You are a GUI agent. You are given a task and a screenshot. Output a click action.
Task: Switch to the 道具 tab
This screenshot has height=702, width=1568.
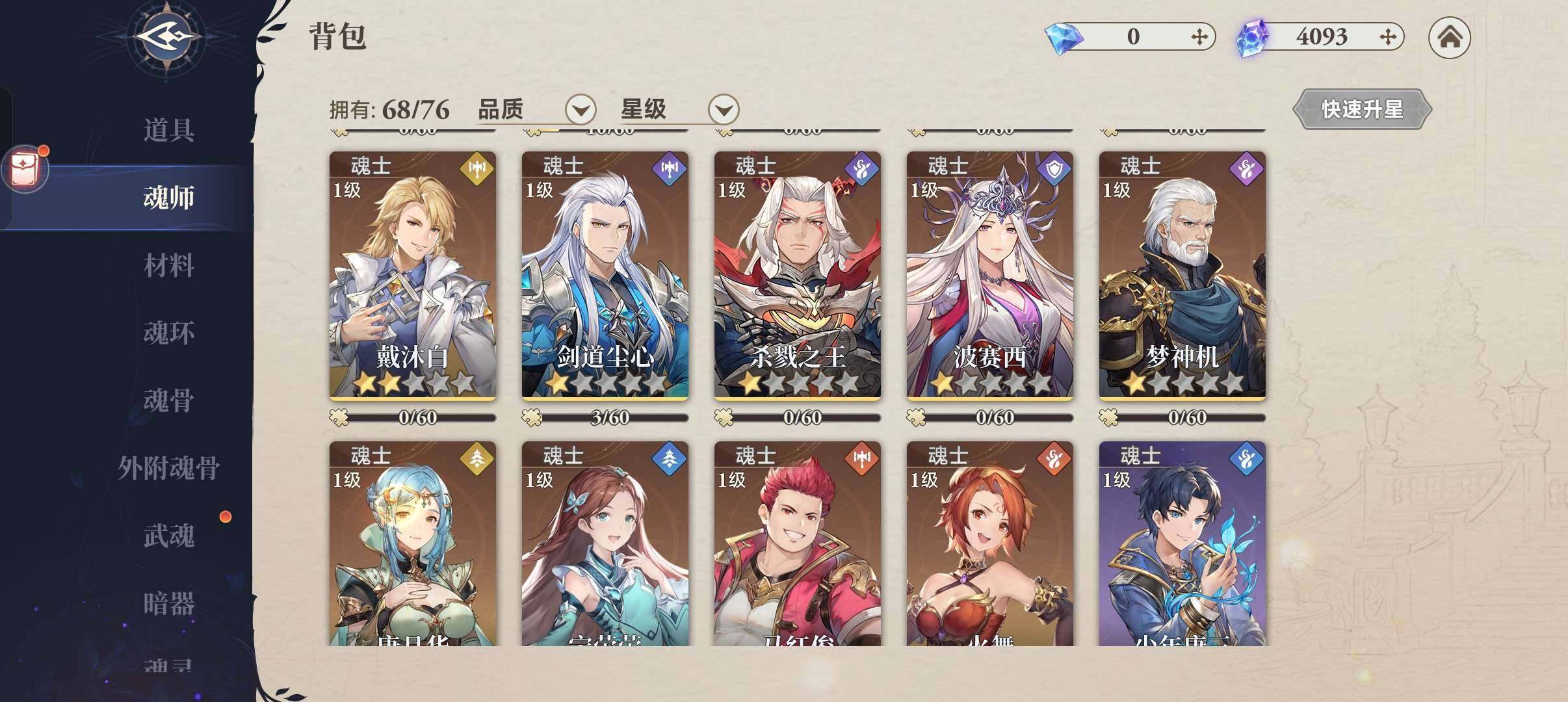point(168,130)
